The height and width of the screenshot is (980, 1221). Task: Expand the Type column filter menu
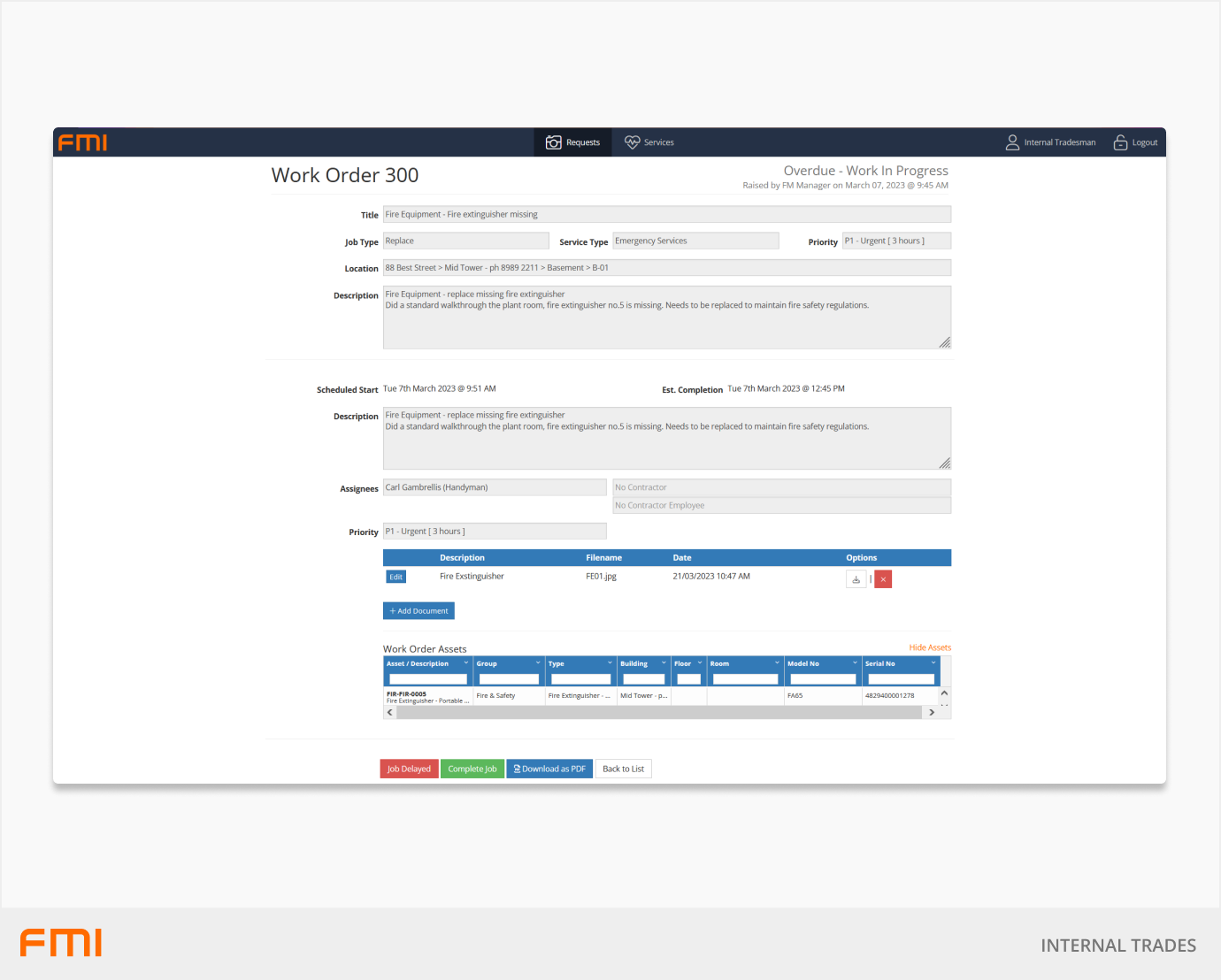click(x=610, y=663)
